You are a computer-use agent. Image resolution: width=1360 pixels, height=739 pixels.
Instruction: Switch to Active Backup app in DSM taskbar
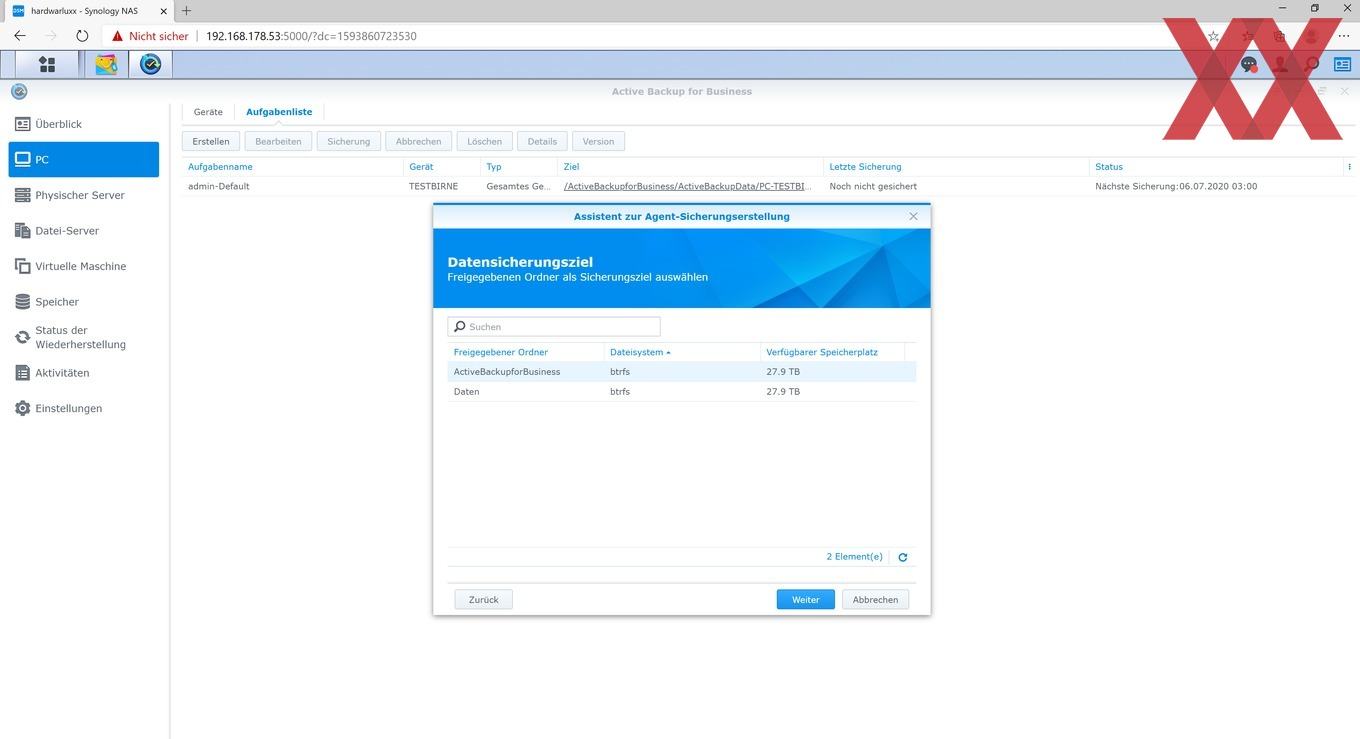coord(151,64)
